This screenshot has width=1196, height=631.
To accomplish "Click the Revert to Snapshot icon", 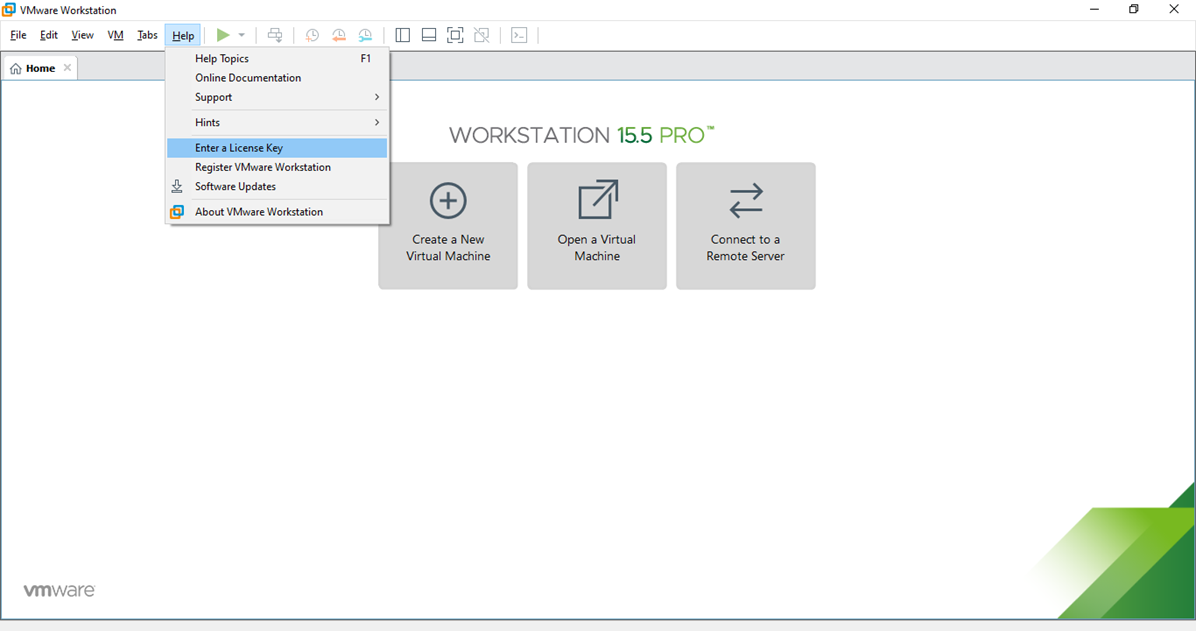I will point(339,36).
